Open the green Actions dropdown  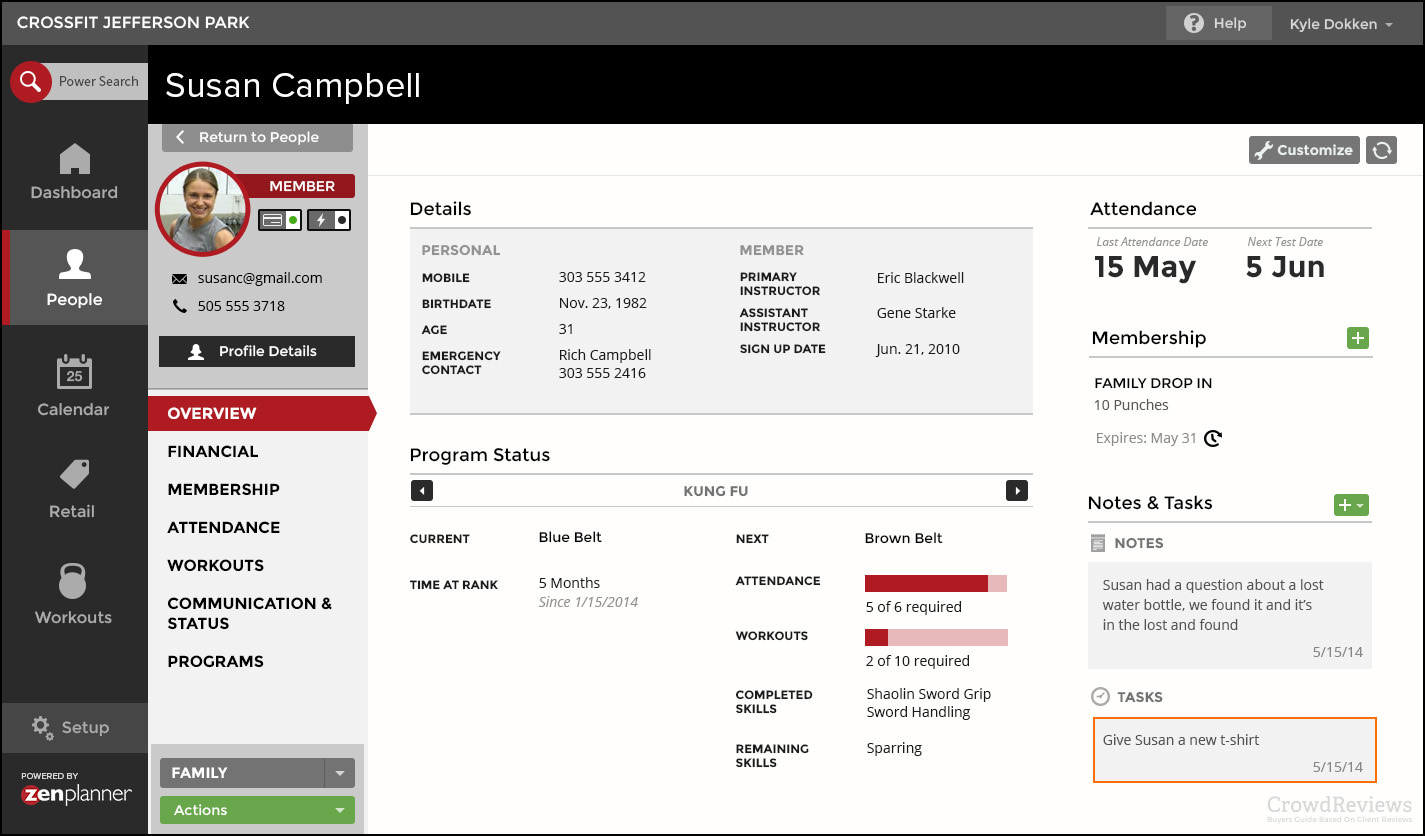pyautogui.click(x=257, y=810)
